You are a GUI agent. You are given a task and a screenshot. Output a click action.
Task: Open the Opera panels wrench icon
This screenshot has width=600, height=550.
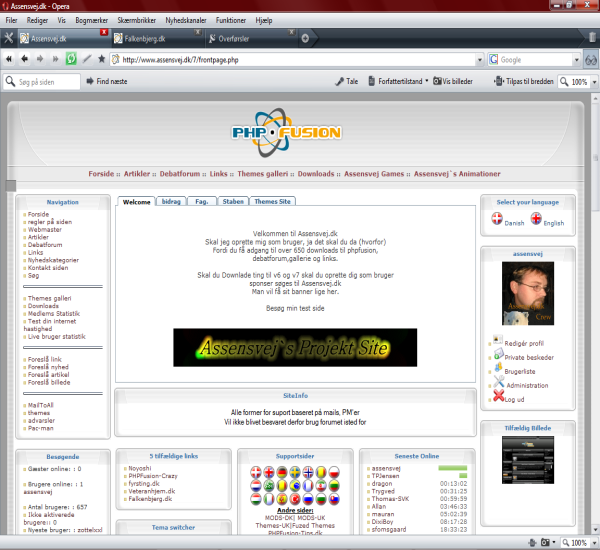point(8,38)
